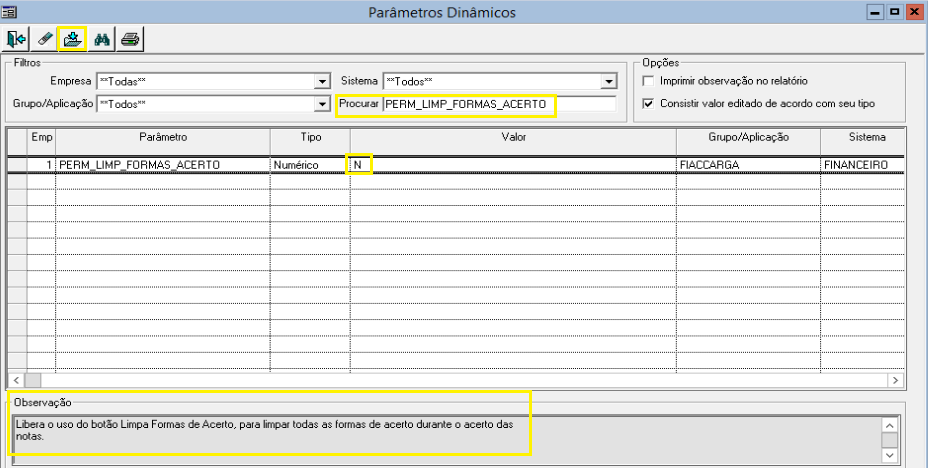
Task: Minimize the Parâmetros Dinâmicos window
Action: coord(874,12)
